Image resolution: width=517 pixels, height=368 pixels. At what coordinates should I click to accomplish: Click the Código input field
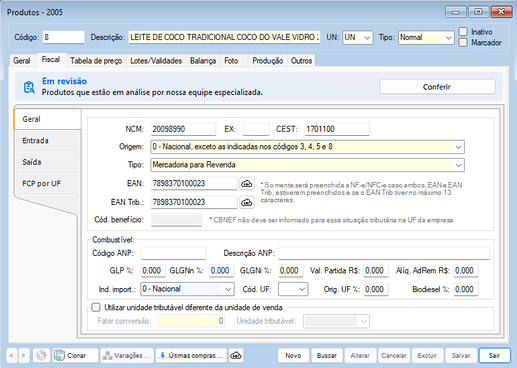click(x=63, y=37)
